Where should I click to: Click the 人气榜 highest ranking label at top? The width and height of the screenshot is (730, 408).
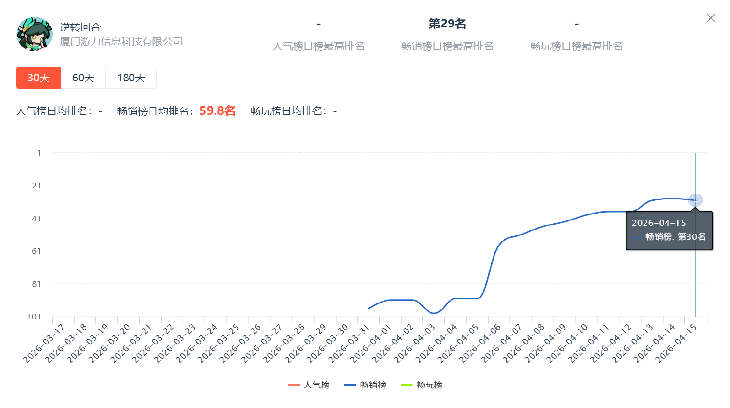(318, 46)
